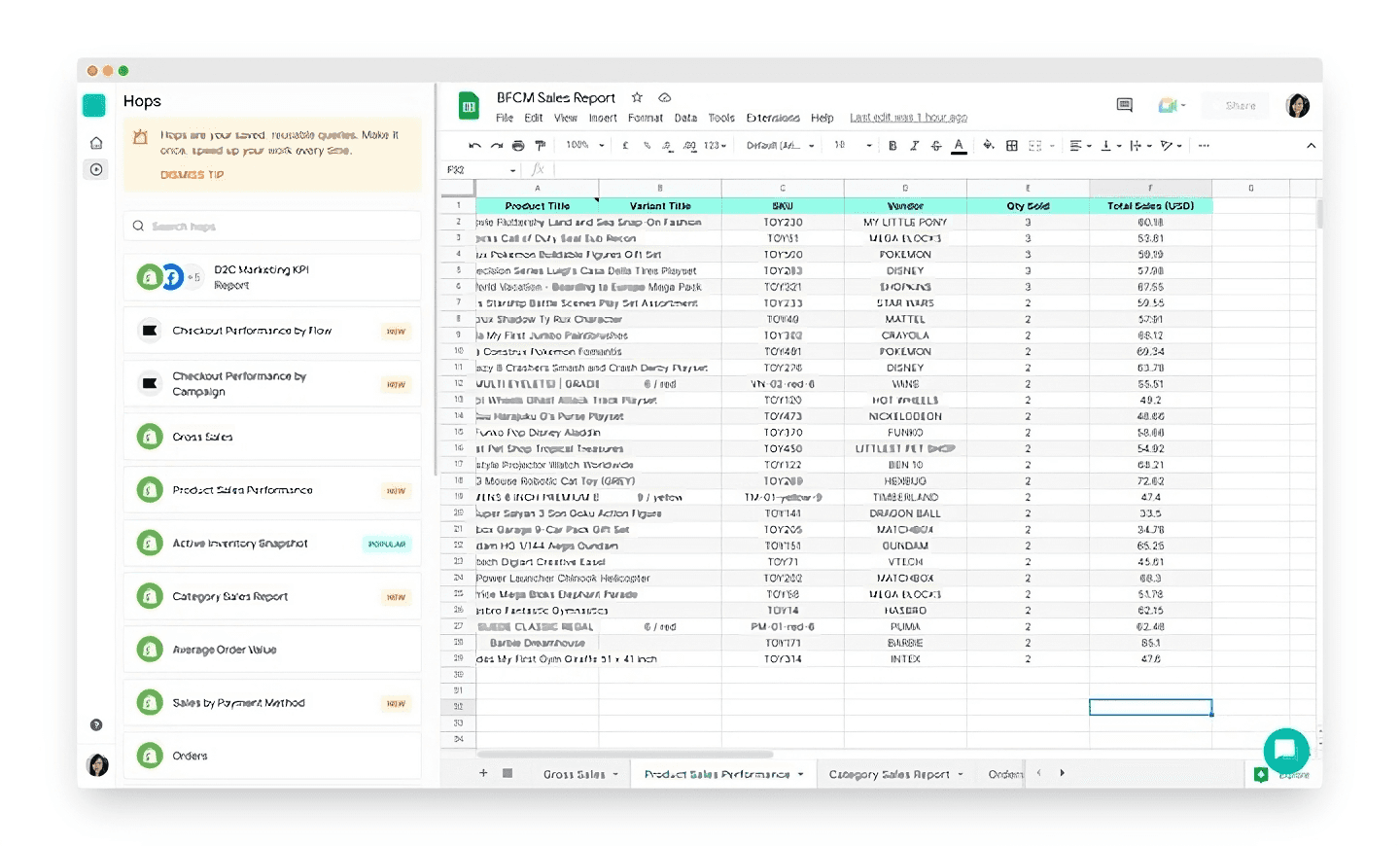Click the undo arrow in the Sheets toolbar
1400x846 pixels.
474,146
